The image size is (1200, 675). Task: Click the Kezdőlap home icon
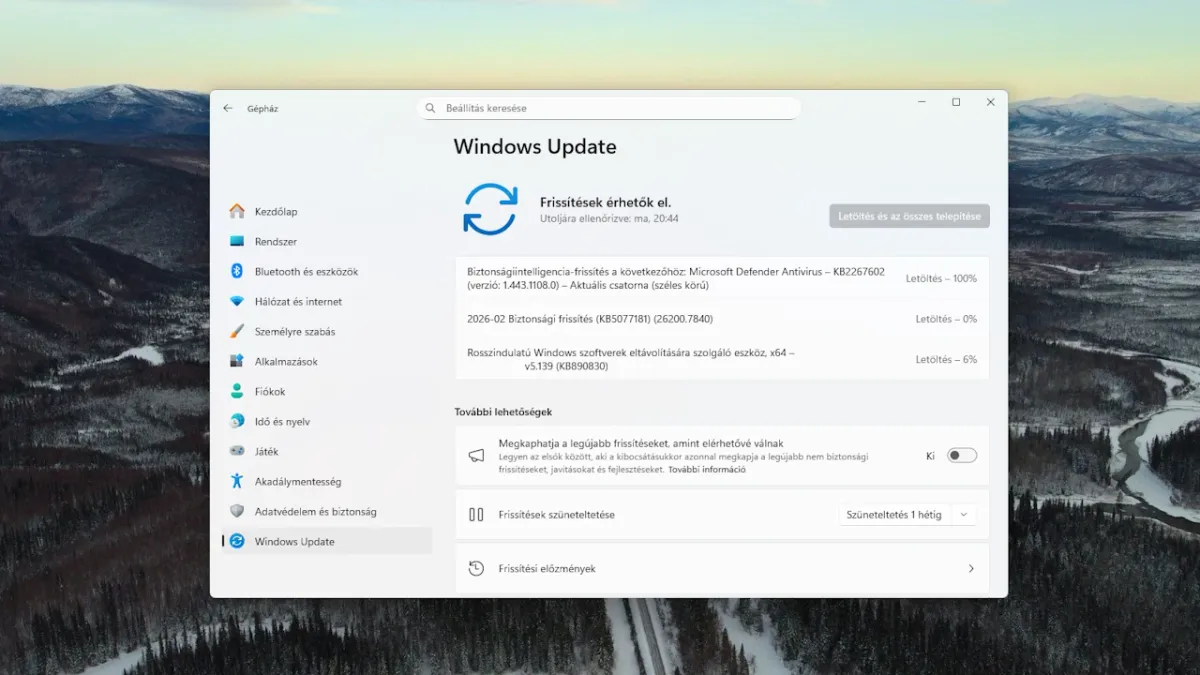(237, 211)
